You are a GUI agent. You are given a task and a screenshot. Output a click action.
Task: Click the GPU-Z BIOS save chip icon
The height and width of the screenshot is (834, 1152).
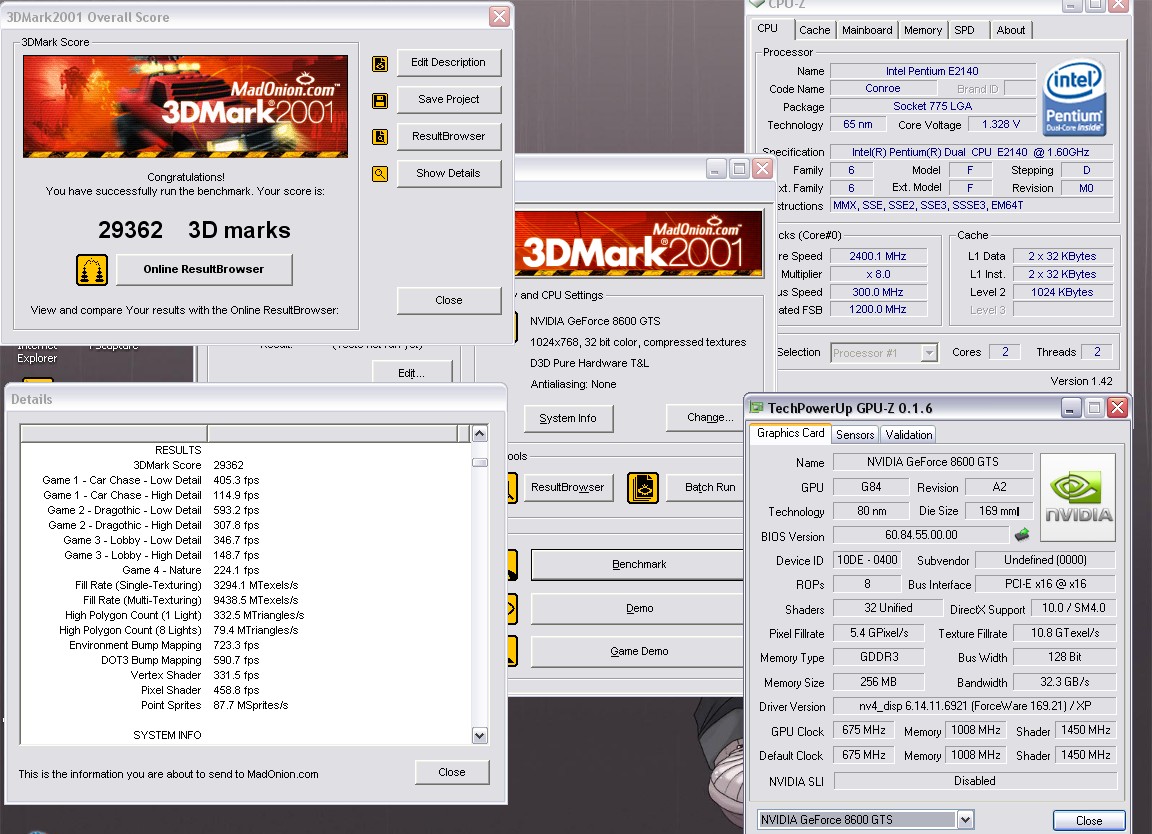[x=1022, y=534]
